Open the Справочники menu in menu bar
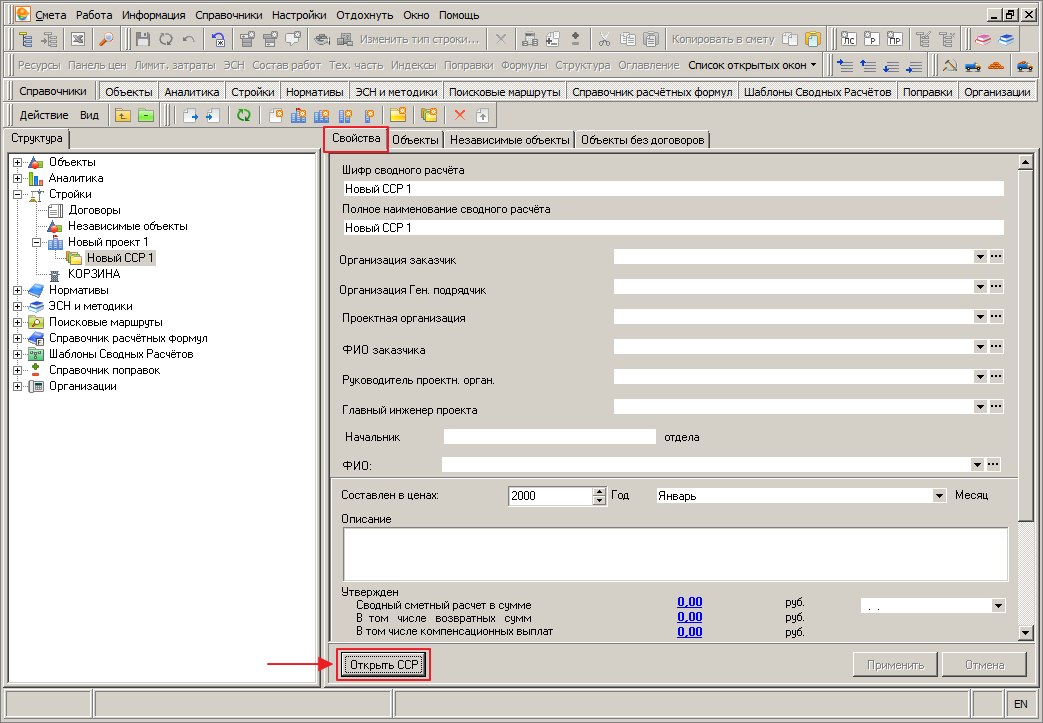This screenshot has width=1043, height=723. tap(229, 15)
